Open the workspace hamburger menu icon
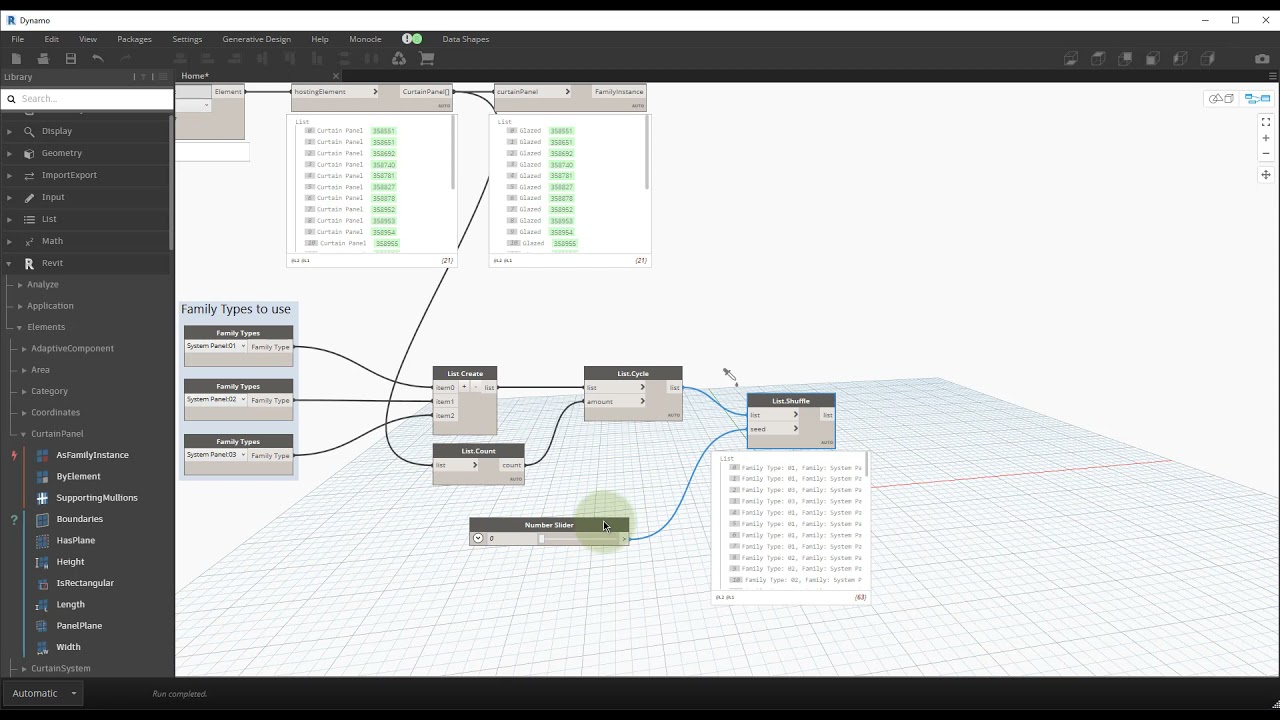 pyautogui.click(x=1273, y=76)
